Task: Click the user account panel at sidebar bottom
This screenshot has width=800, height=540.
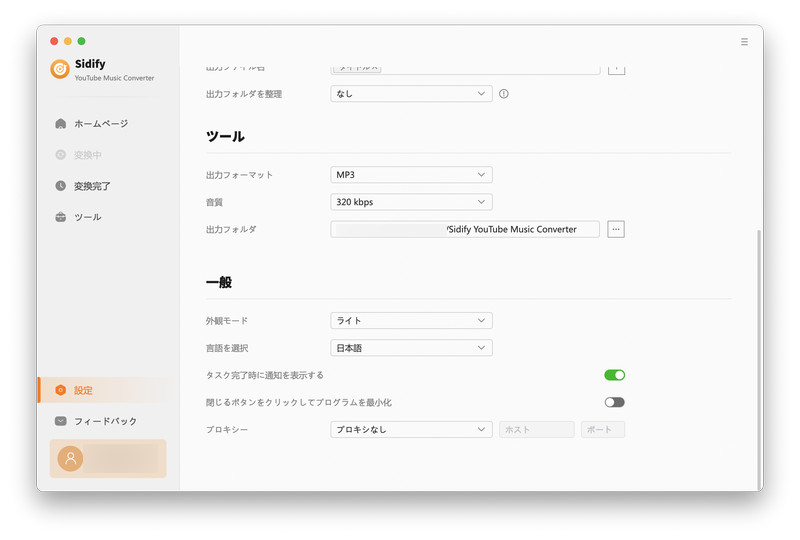Action: point(108,458)
